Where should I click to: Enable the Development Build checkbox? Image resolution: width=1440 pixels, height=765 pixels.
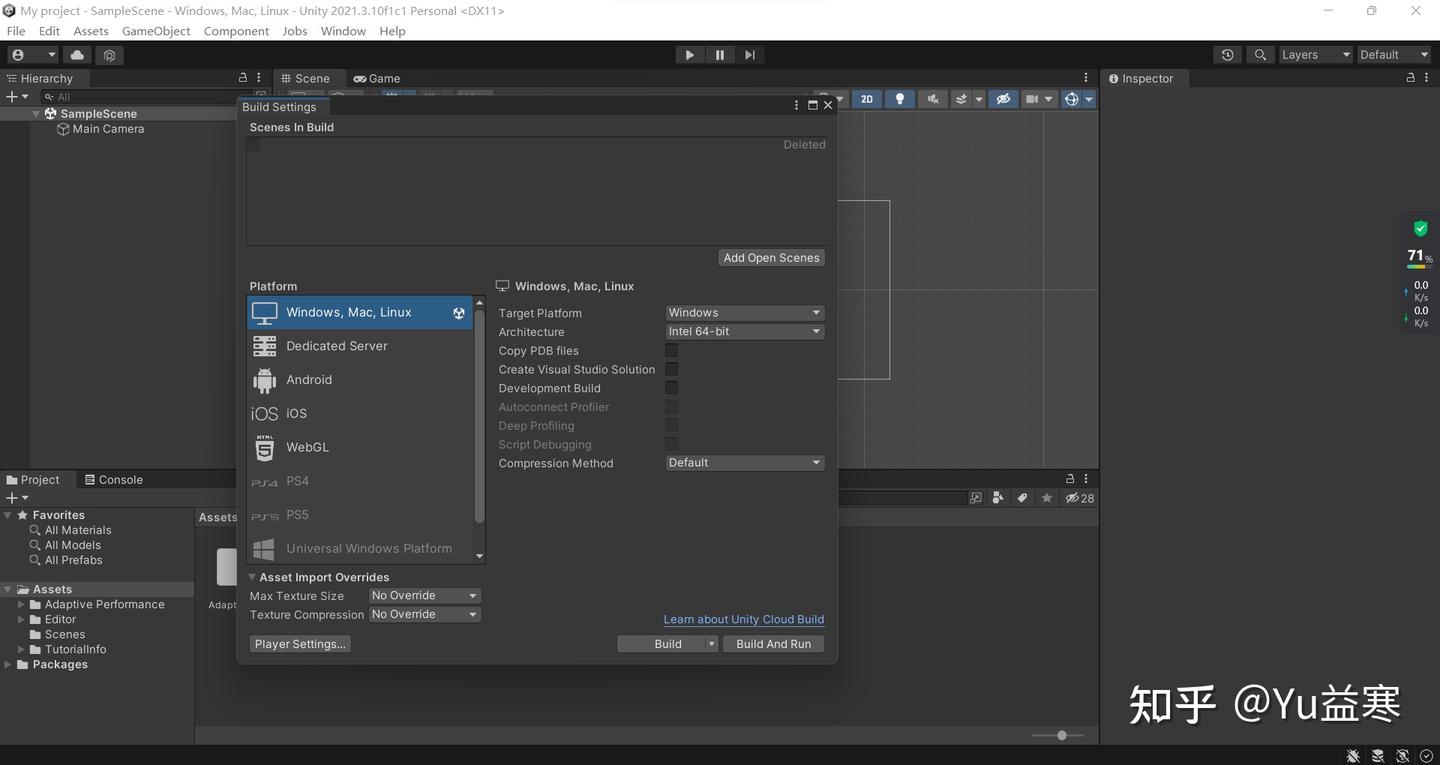[671, 387]
